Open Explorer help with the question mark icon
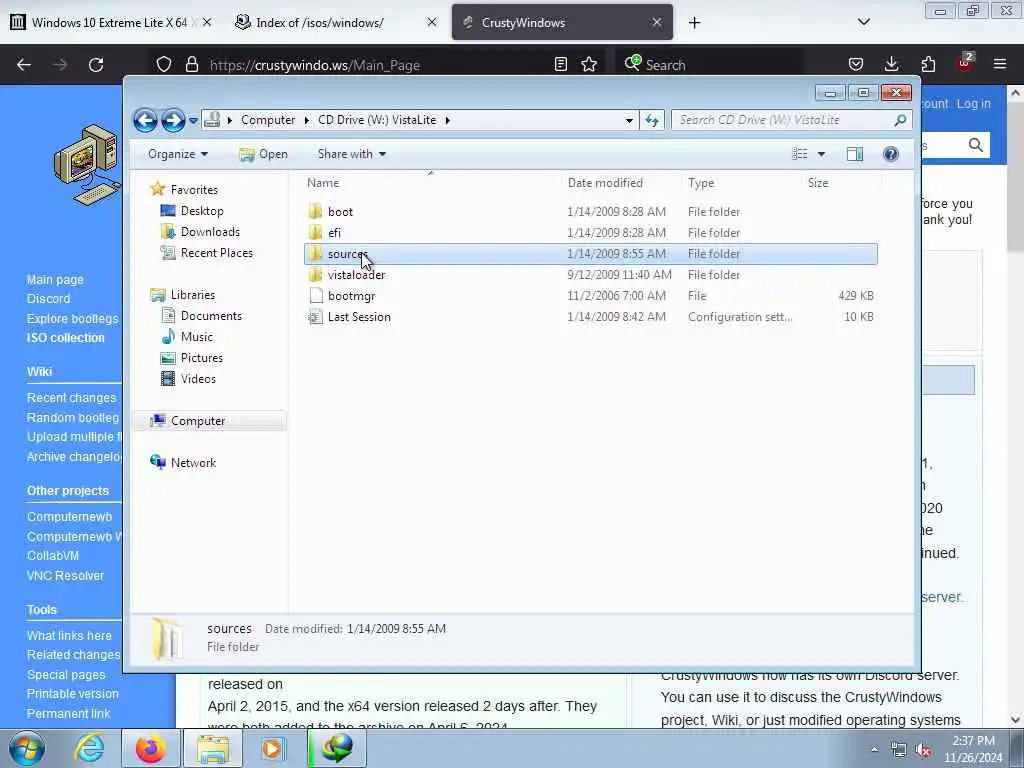 890,154
